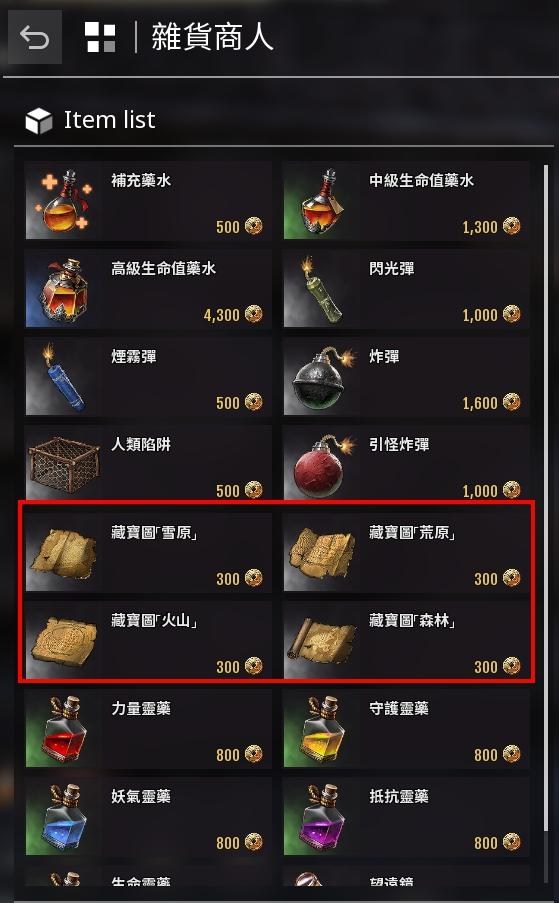Choose the red 引怪炸彈 bomb icon
The image size is (559, 903).
point(321,464)
